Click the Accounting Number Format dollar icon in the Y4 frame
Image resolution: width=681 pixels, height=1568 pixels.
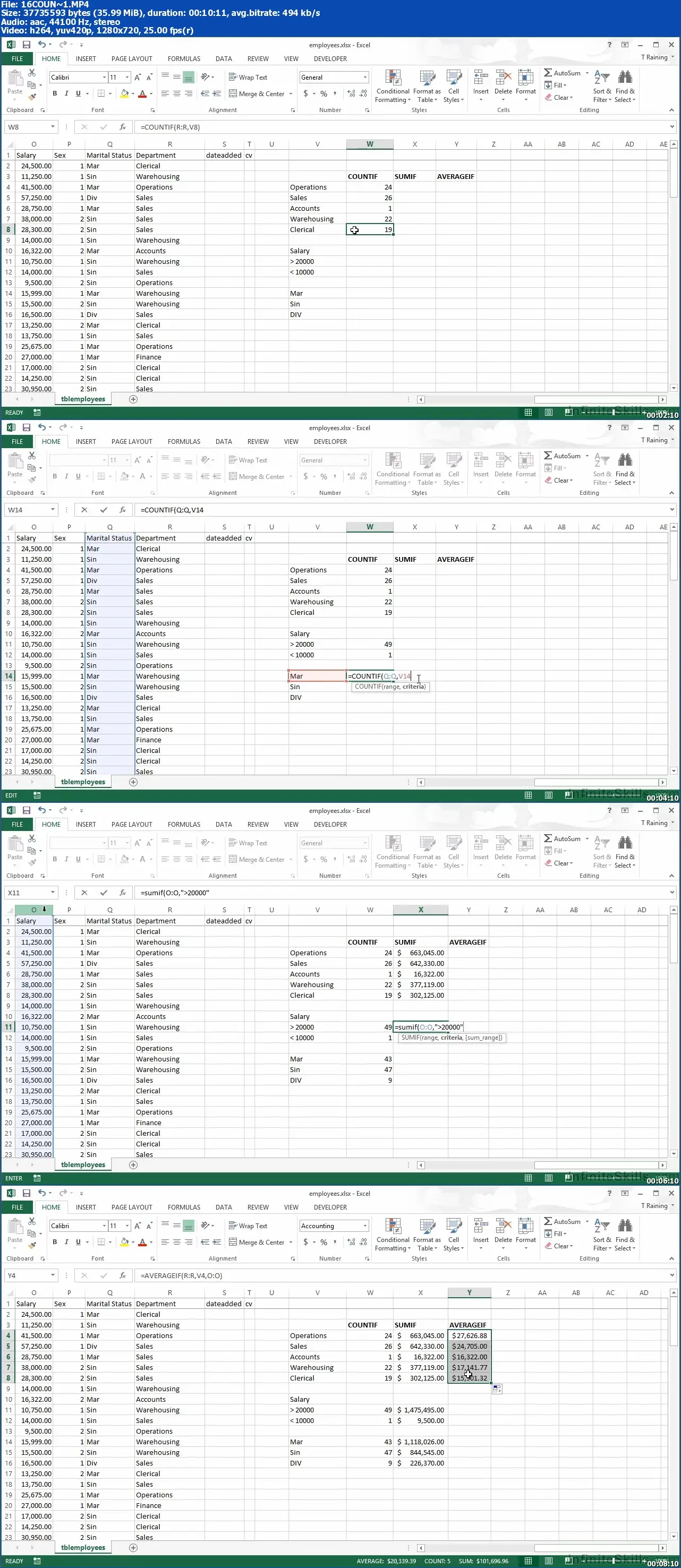click(306, 1243)
